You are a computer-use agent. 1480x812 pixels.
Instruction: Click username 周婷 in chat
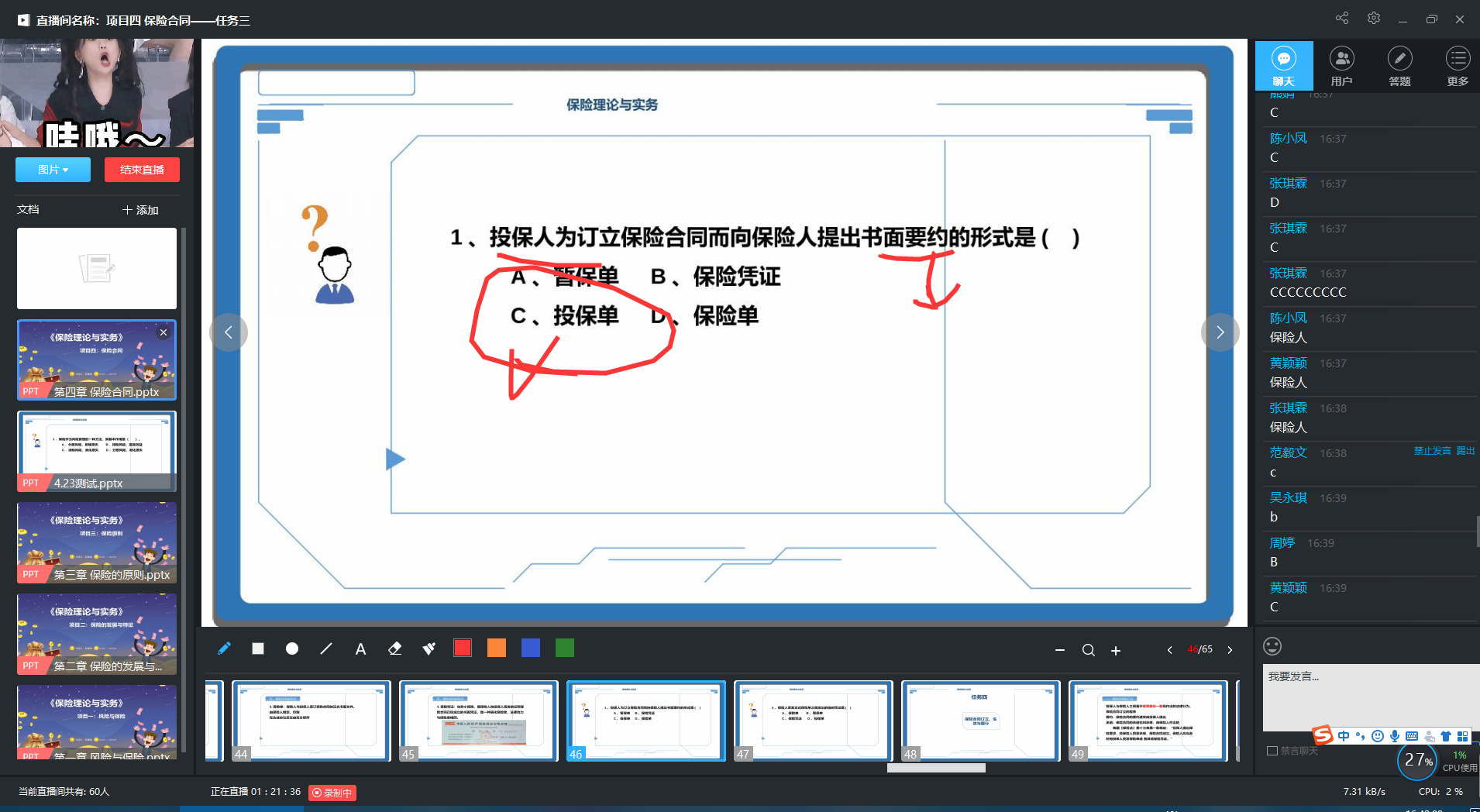point(1282,543)
